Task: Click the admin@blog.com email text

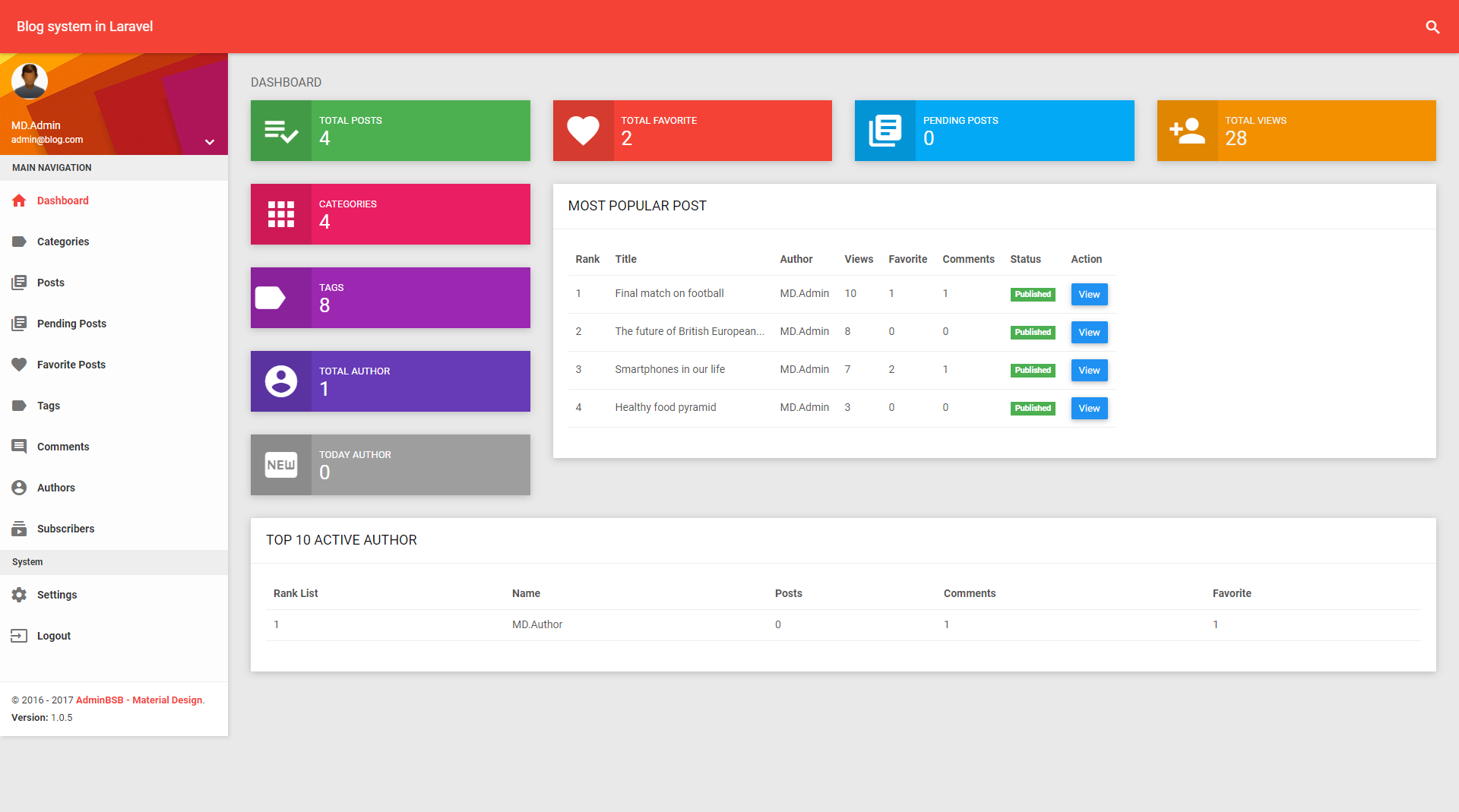Action: click(47, 140)
